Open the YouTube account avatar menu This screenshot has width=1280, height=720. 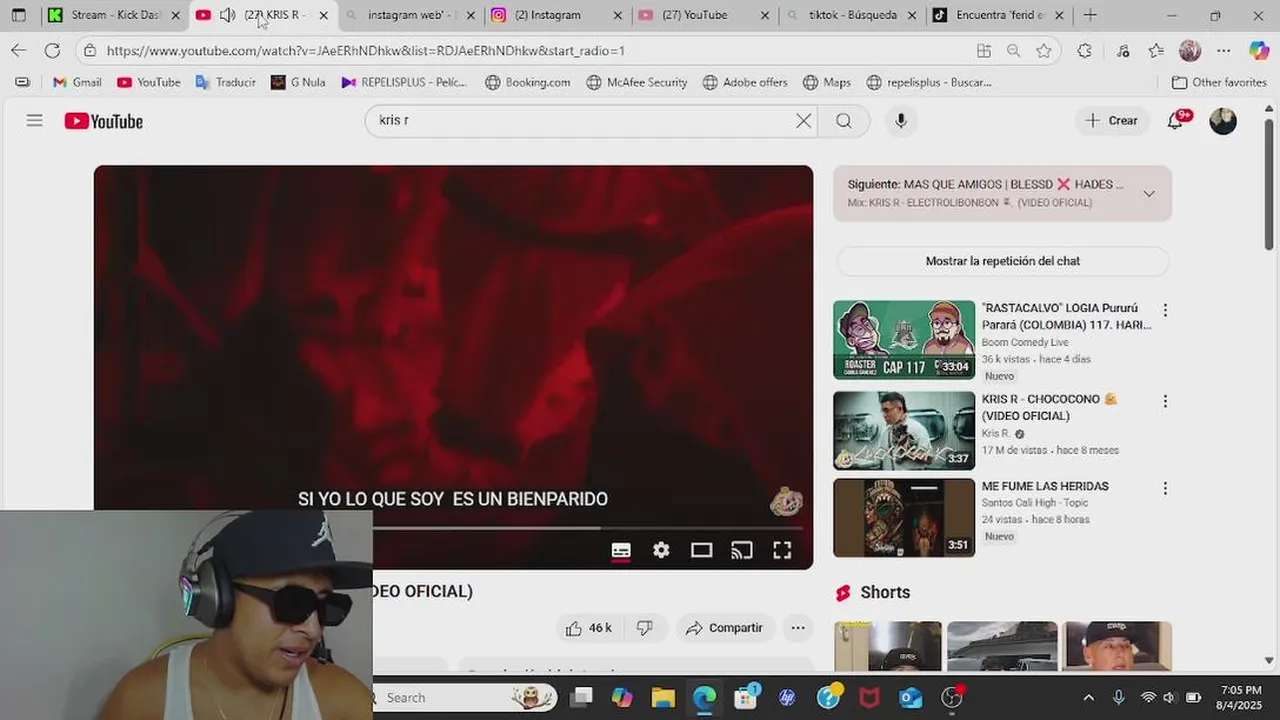[x=1223, y=121]
